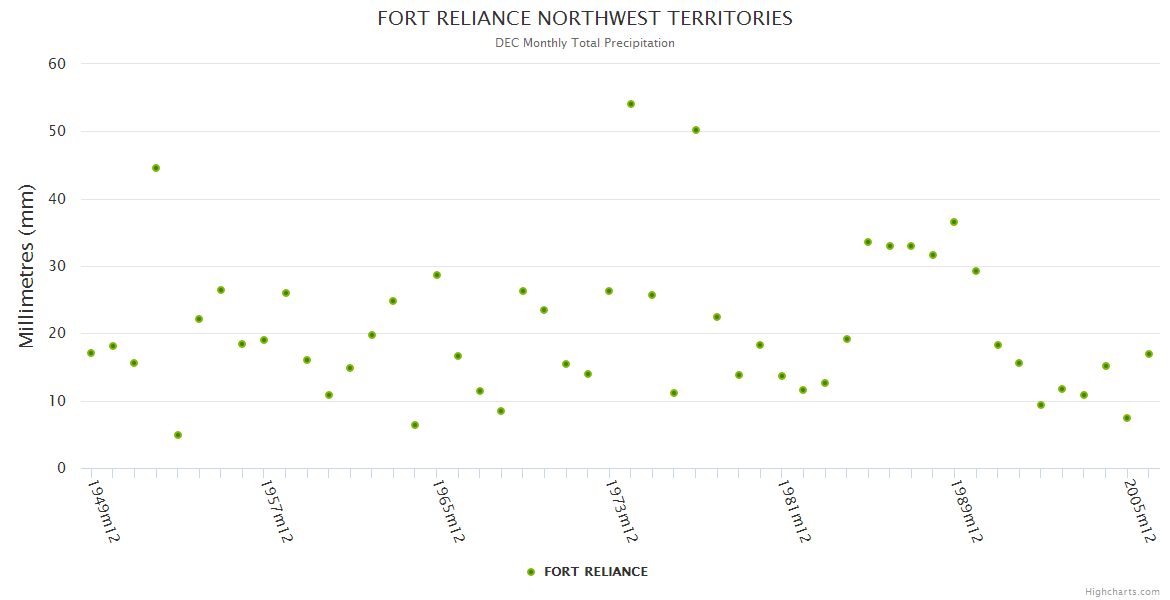Click the green FORT RELIANCE legend marker
Viewport: 1170px width, 600px height.
point(531,572)
